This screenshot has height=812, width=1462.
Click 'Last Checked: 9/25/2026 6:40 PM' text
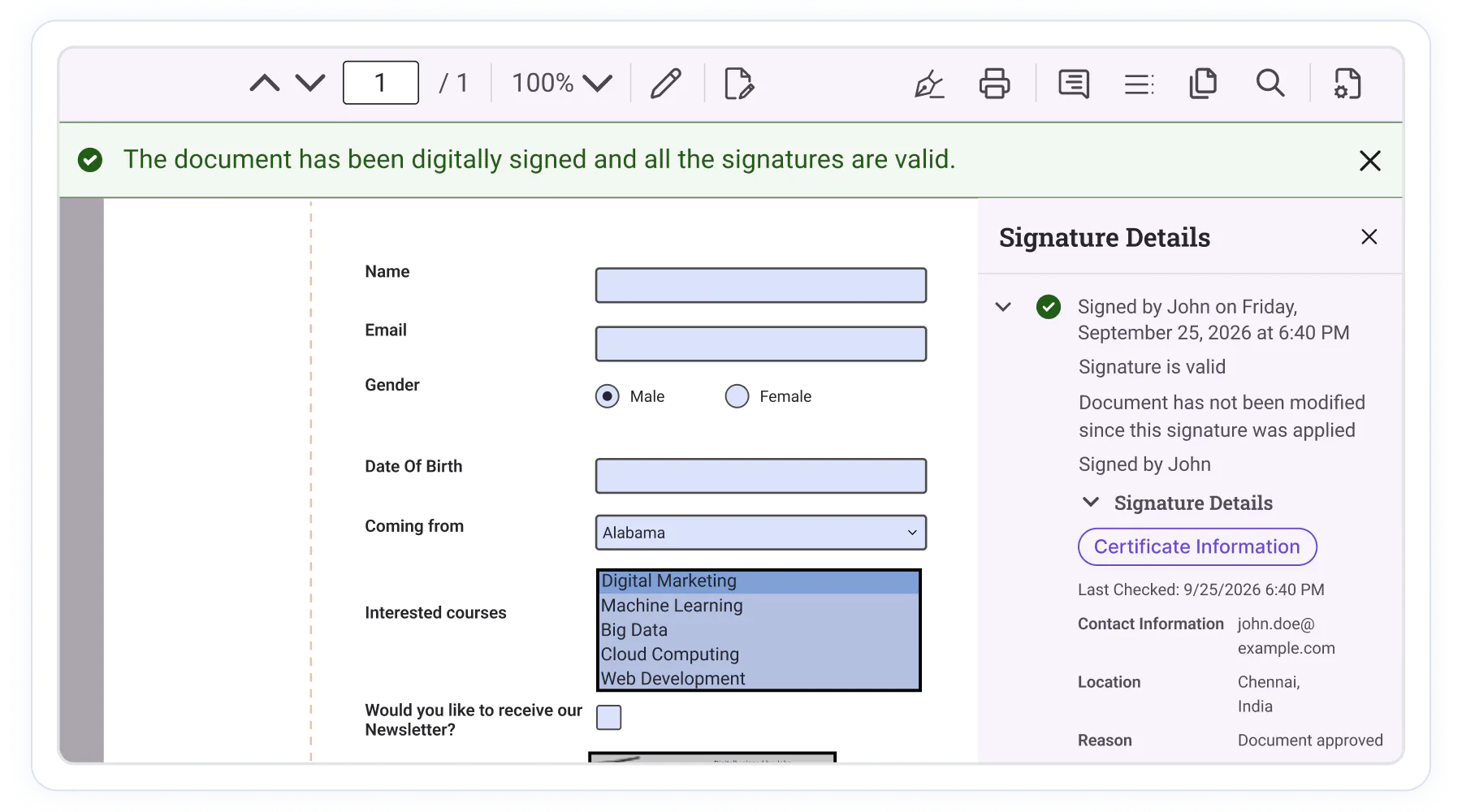1201,590
